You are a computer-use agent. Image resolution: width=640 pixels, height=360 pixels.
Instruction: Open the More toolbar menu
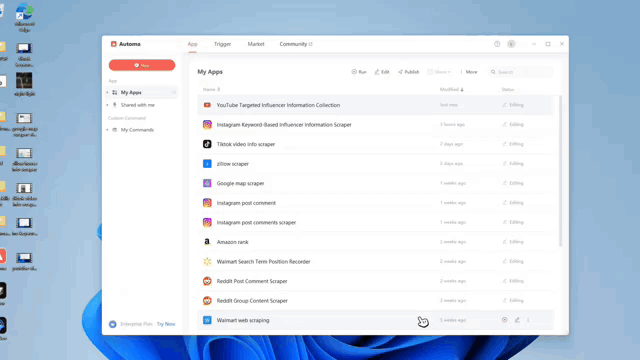(x=469, y=72)
